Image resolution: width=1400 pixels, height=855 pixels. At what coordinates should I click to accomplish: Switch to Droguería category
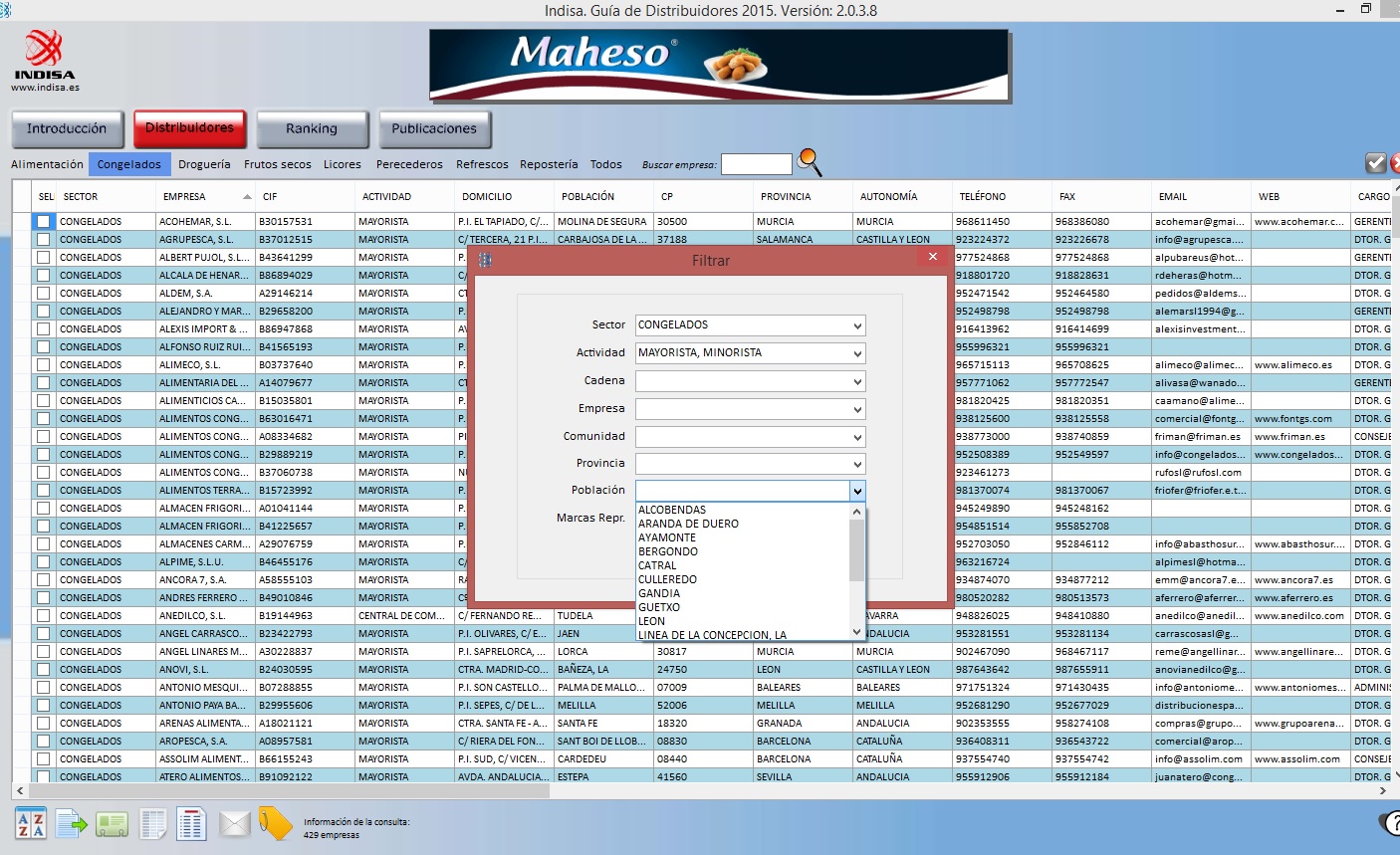pos(204,164)
